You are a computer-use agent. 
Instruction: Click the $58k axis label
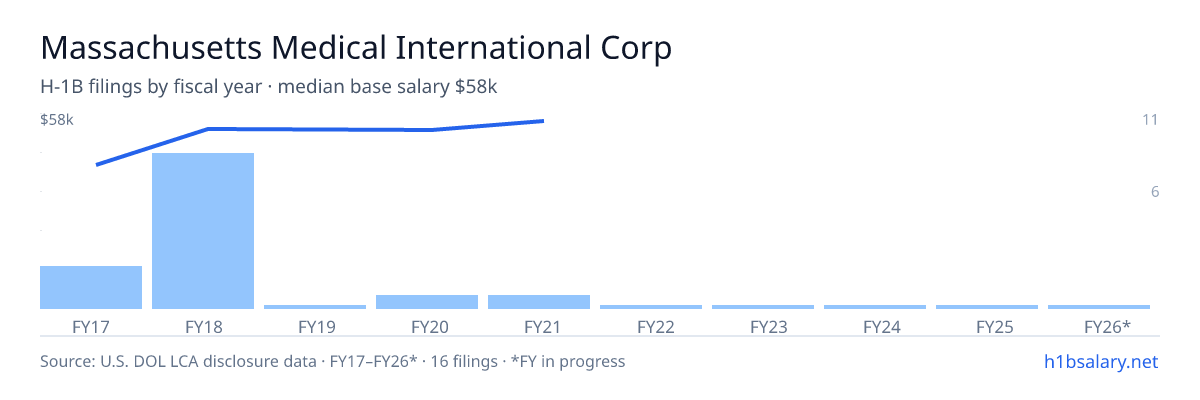pyautogui.click(x=57, y=120)
